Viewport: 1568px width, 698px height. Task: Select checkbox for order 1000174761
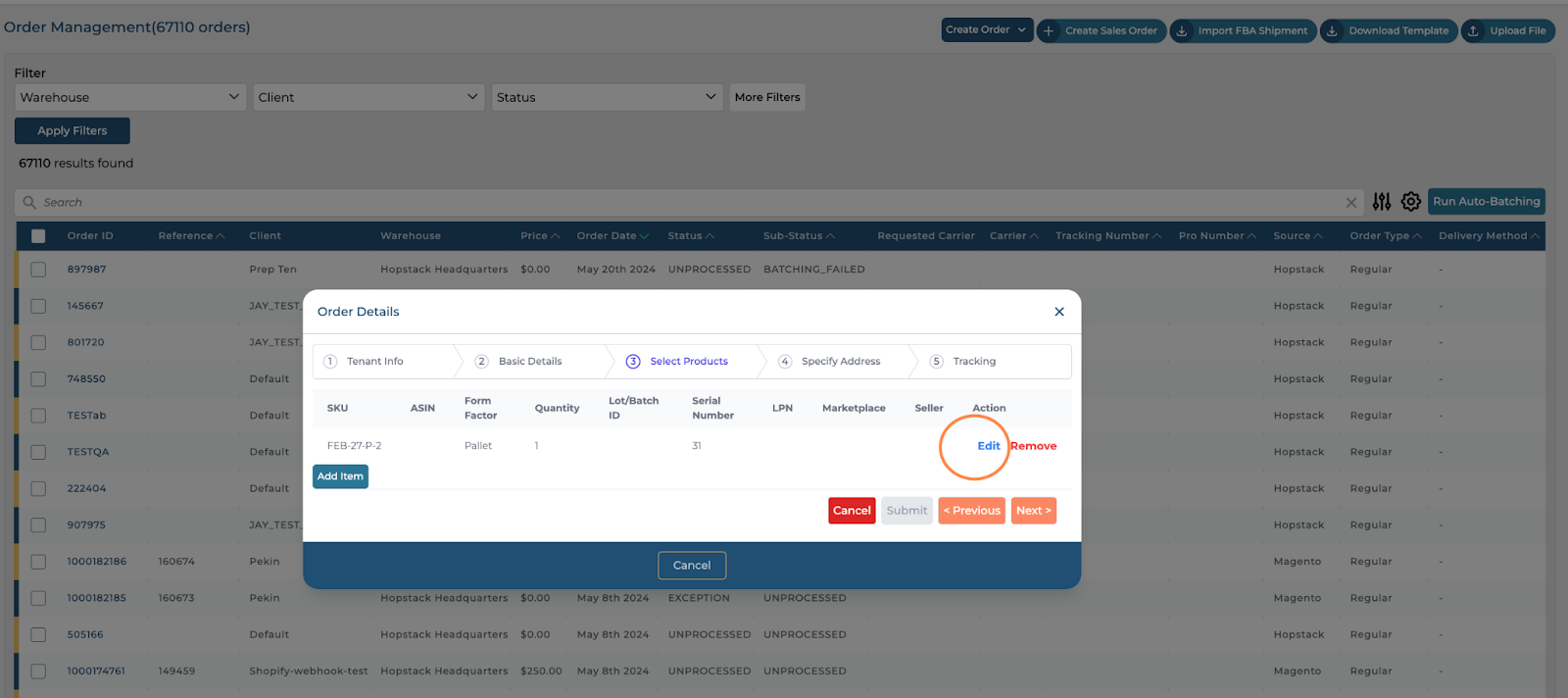pos(38,672)
